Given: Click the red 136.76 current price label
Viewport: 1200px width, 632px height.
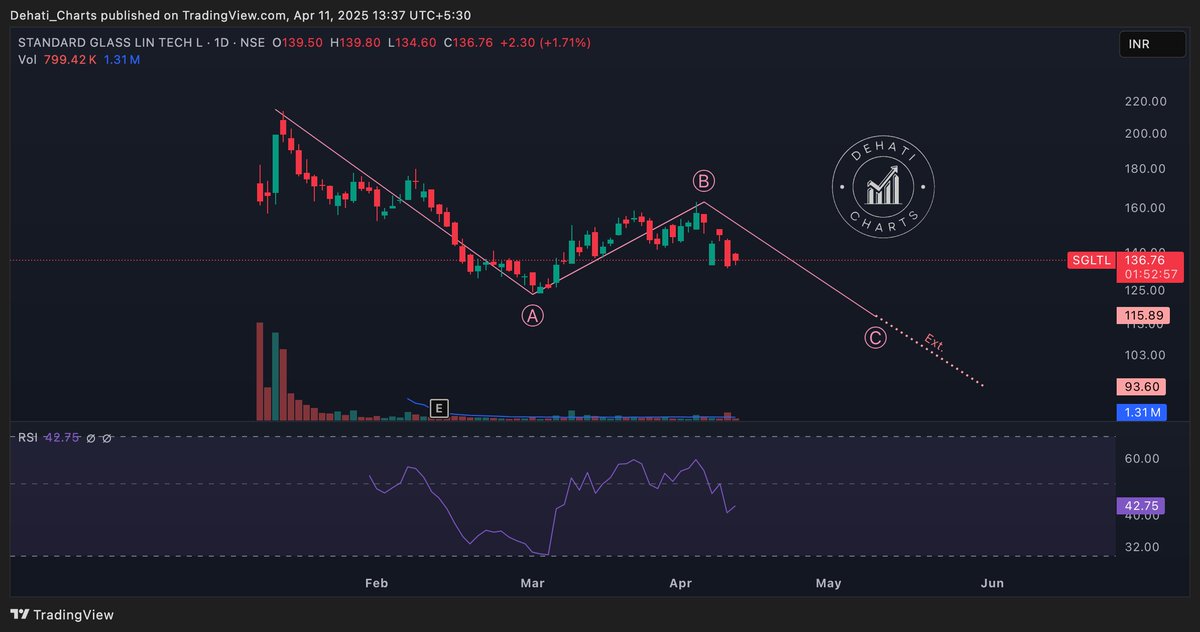Looking at the screenshot, I should 1143,259.
